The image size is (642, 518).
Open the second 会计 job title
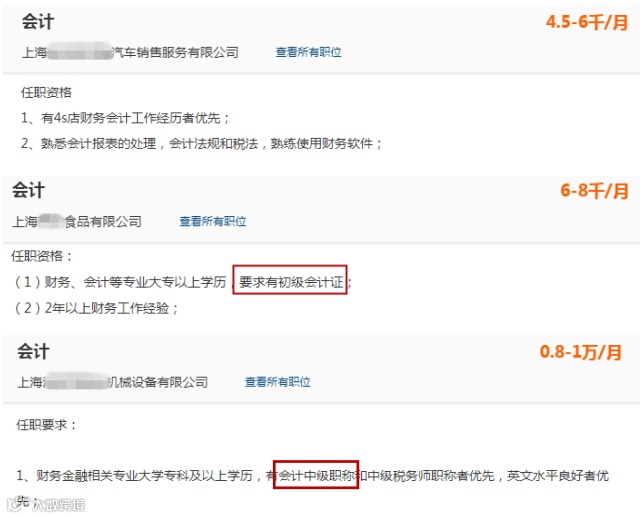click(28, 190)
